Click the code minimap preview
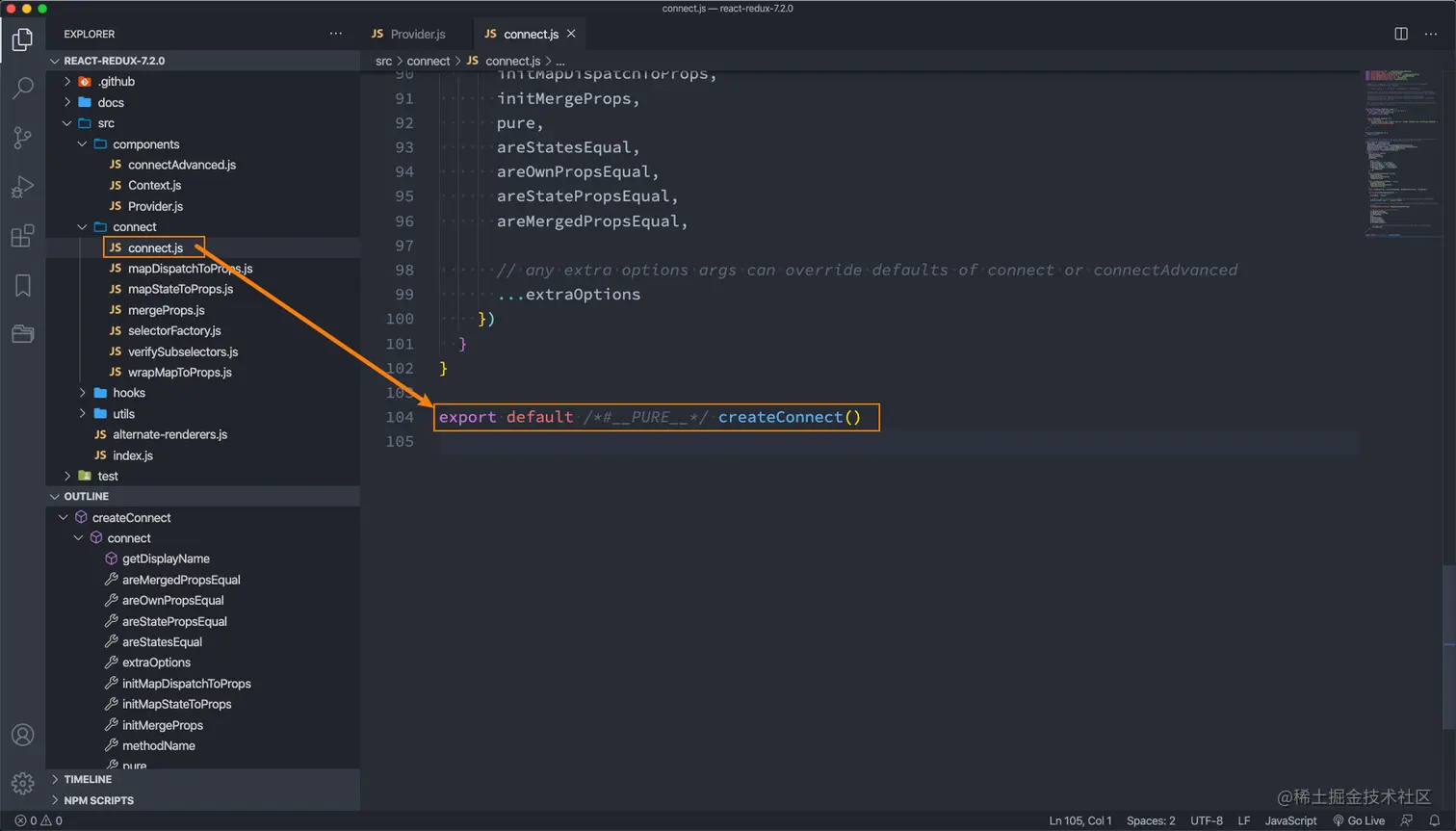Screen dimensions: 1456x831 click(1402, 152)
